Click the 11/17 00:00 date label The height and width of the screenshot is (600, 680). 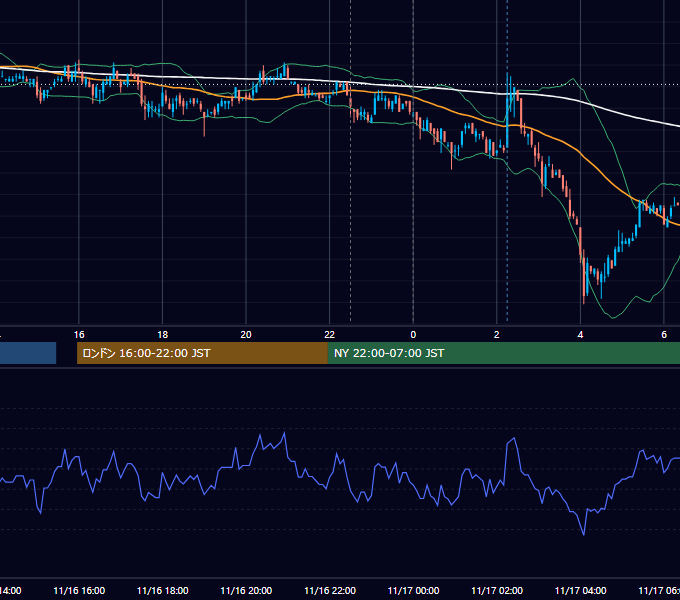413,590
